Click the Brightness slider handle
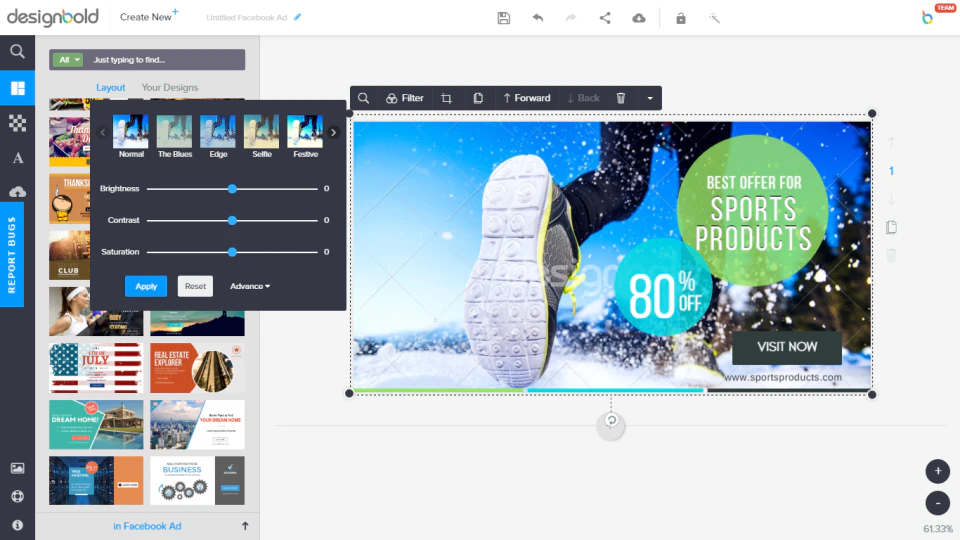The width and height of the screenshot is (960, 540). pos(232,189)
